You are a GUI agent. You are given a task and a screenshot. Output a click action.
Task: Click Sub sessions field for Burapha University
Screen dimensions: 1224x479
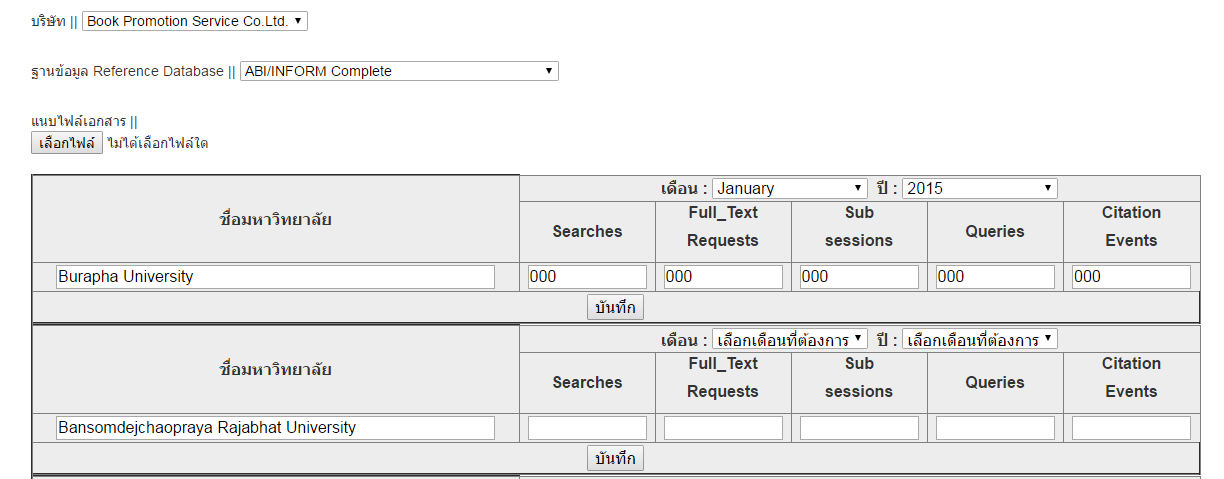(859, 277)
